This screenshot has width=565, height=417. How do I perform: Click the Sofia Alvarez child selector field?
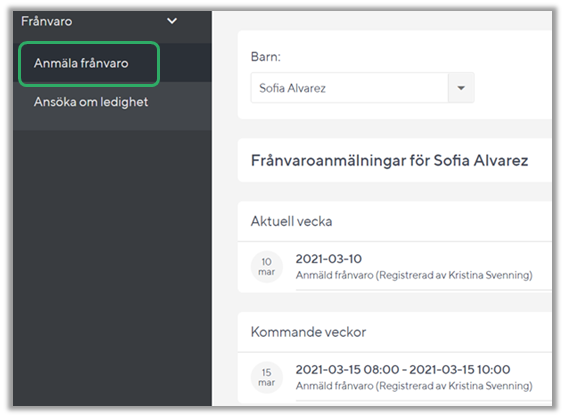tap(362, 88)
